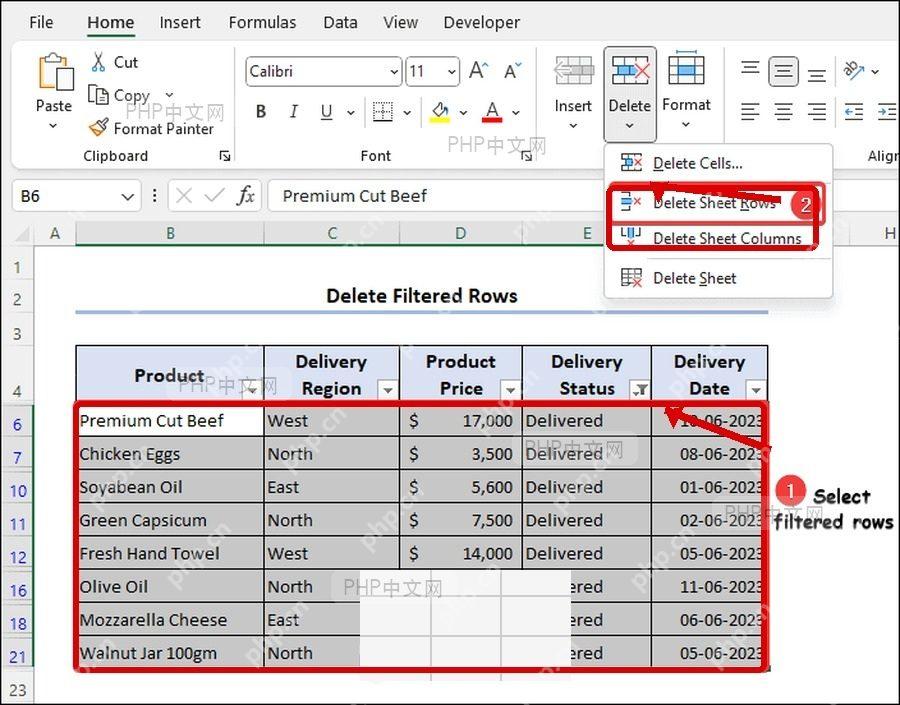Pick the yellow Fill Color bucket
Image resolution: width=900 pixels, height=705 pixels.
click(x=440, y=111)
